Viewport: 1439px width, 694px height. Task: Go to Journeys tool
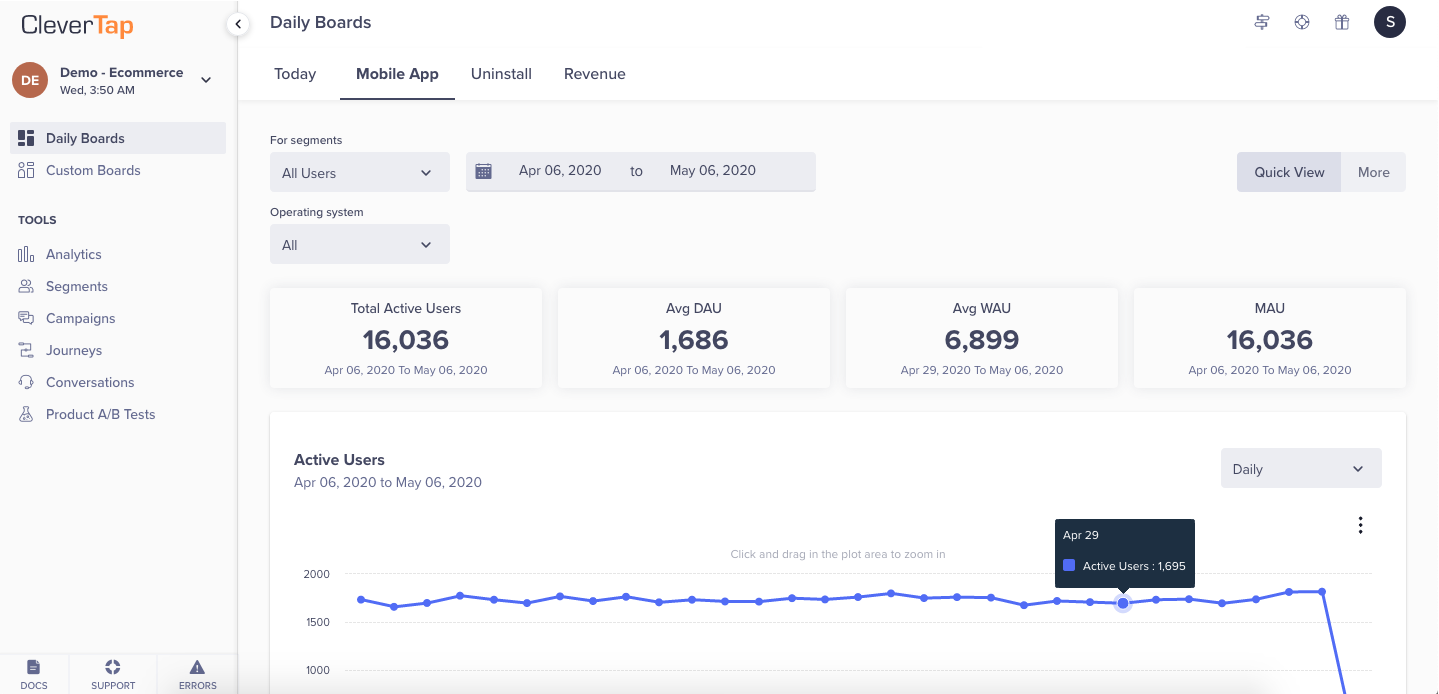tap(74, 350)
